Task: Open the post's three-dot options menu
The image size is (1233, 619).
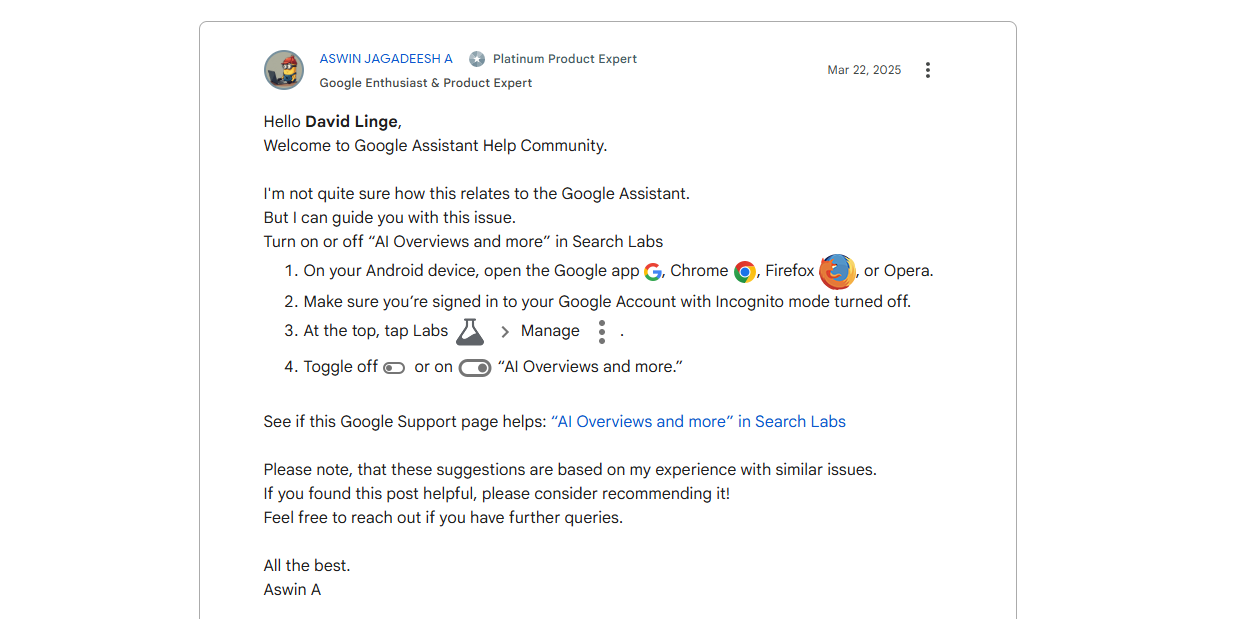Action: point(928,70)
